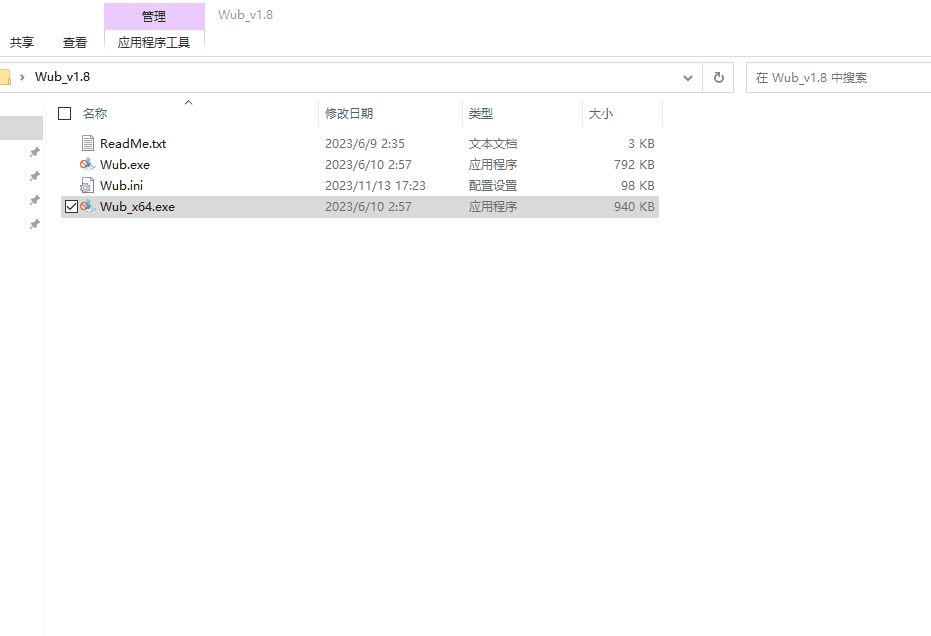The image size is (931, 636).
Task: Click the sort arrow above the 名称 column
Action: (188, 102)
